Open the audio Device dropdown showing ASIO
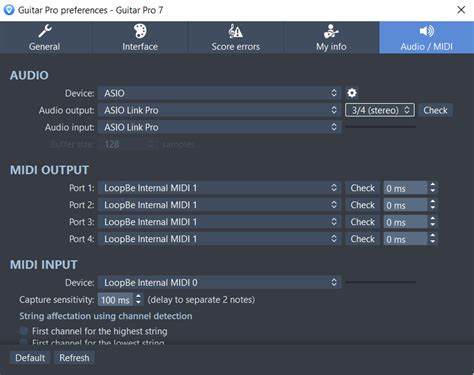 pos(220,93)
